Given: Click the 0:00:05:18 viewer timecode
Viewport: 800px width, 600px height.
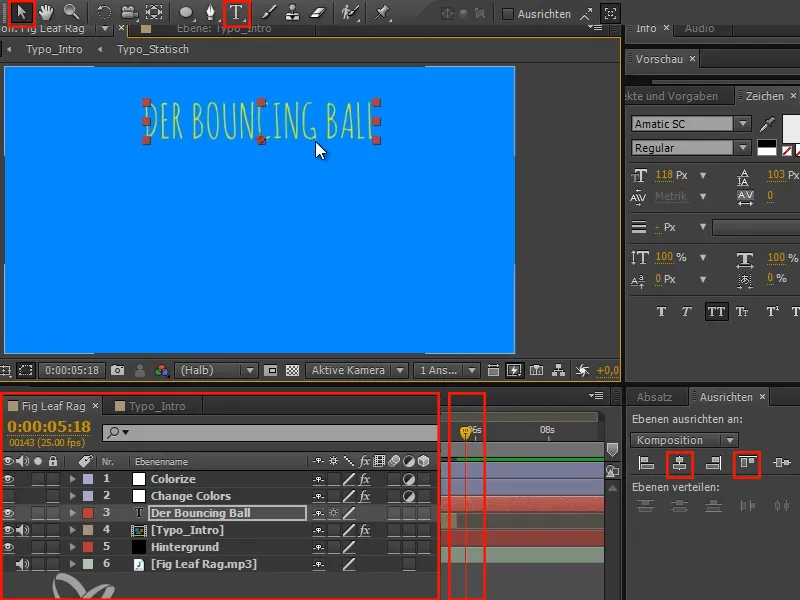Looking at the screenshot, I should click(72, 370).
